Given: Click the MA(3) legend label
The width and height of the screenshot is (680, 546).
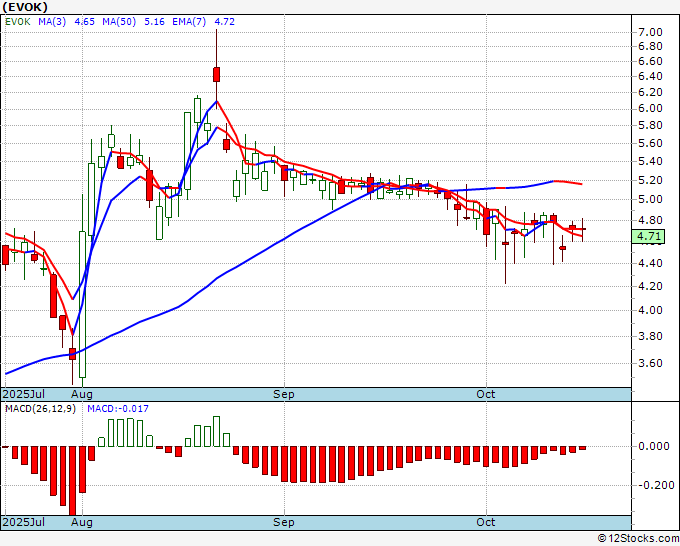Looking at the screenshot, I should [x=52, y=22].
